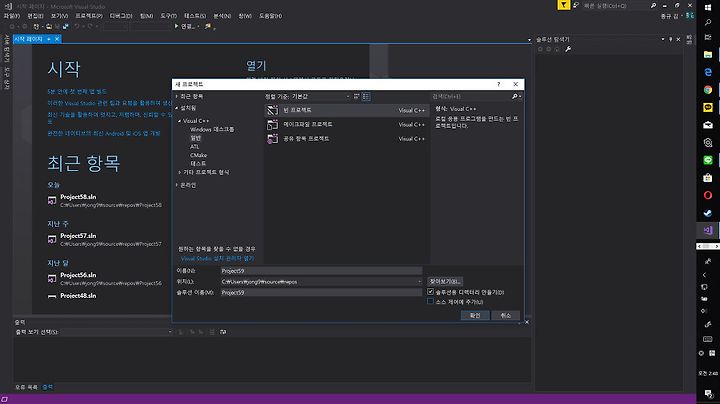Select the 메이크파일 프로젝트 template icon
This screenshot has width=720, height=404.
273,124
